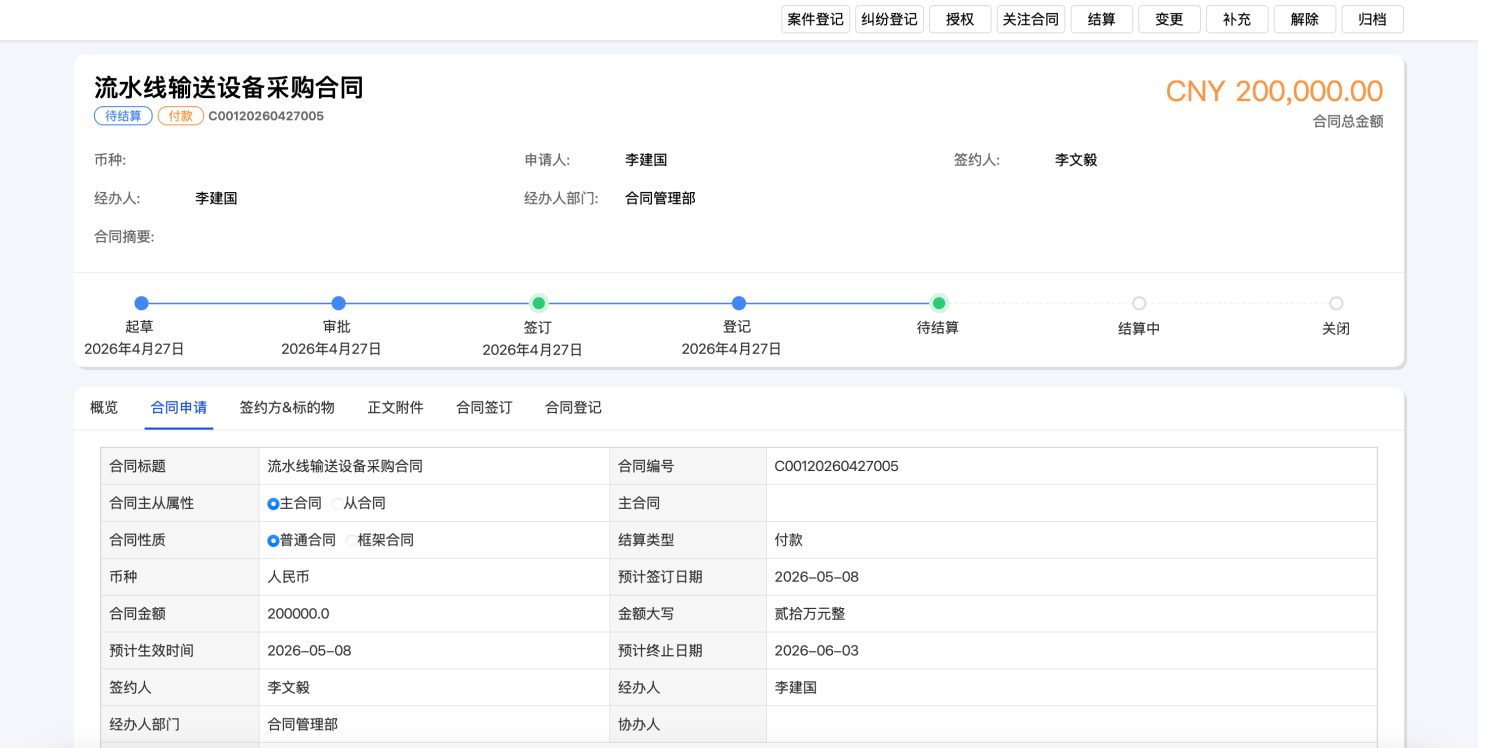This screenshot has width=1486, height=748.
Task: Go to the 合同签订 tab
Action: coord(484,408)
